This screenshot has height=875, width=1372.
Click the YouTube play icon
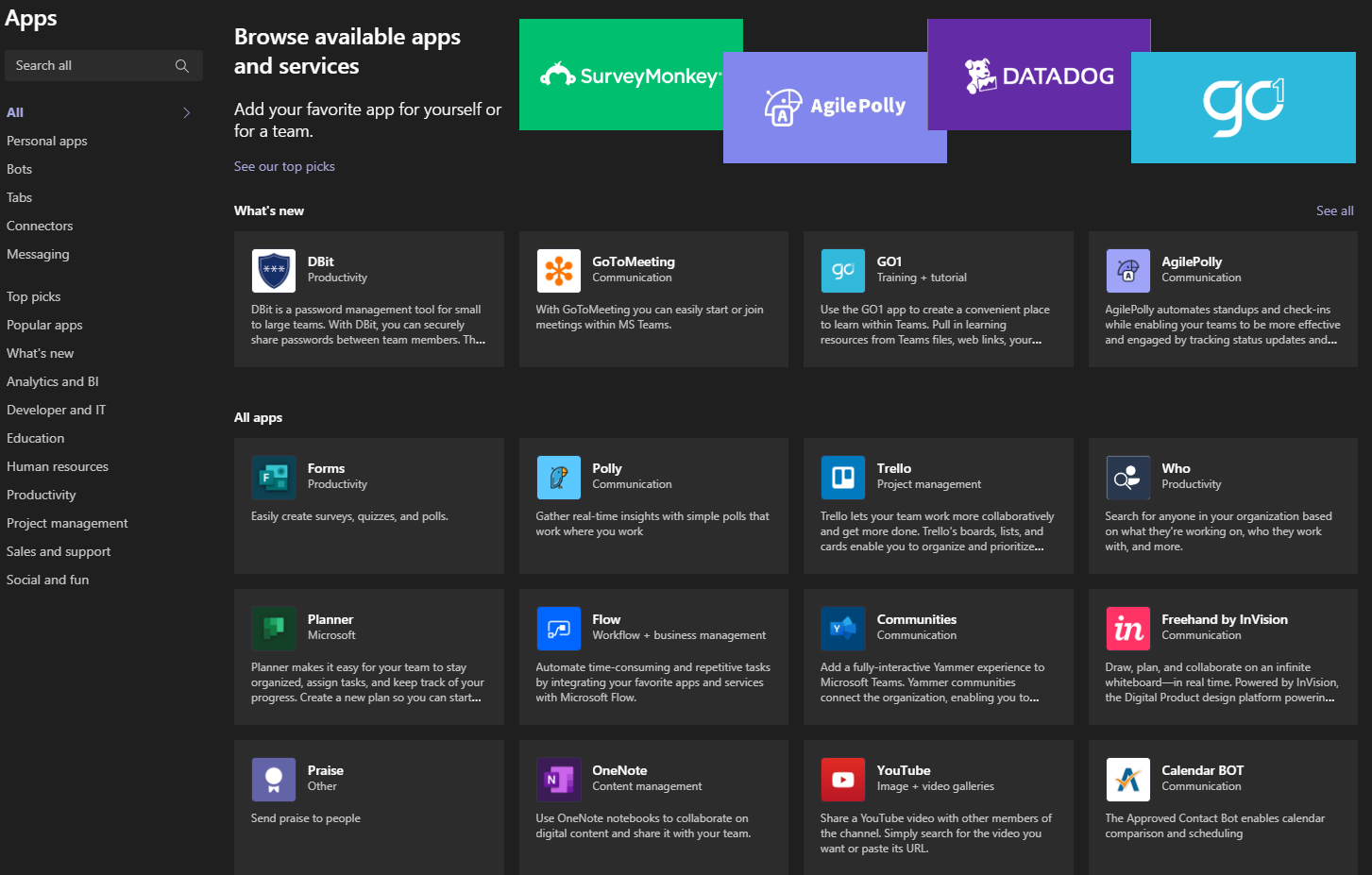click(x=843, y=780)
